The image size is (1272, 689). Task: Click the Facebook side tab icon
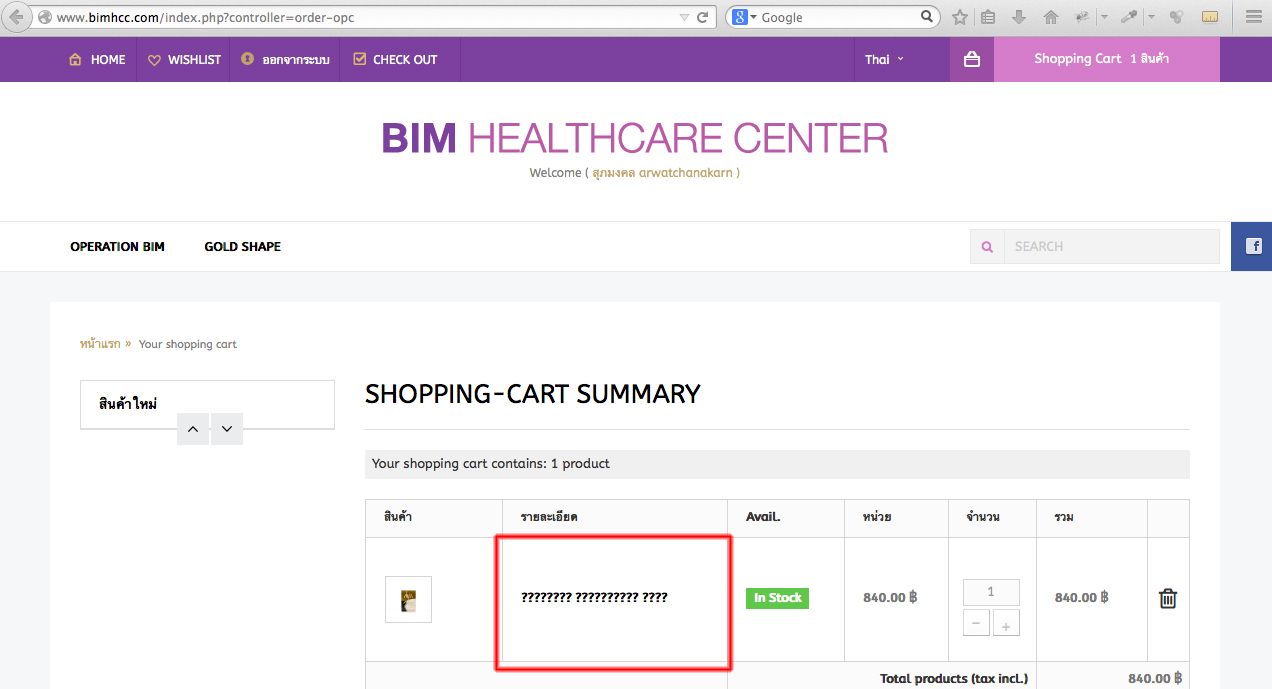click(x=1252, y=246)
